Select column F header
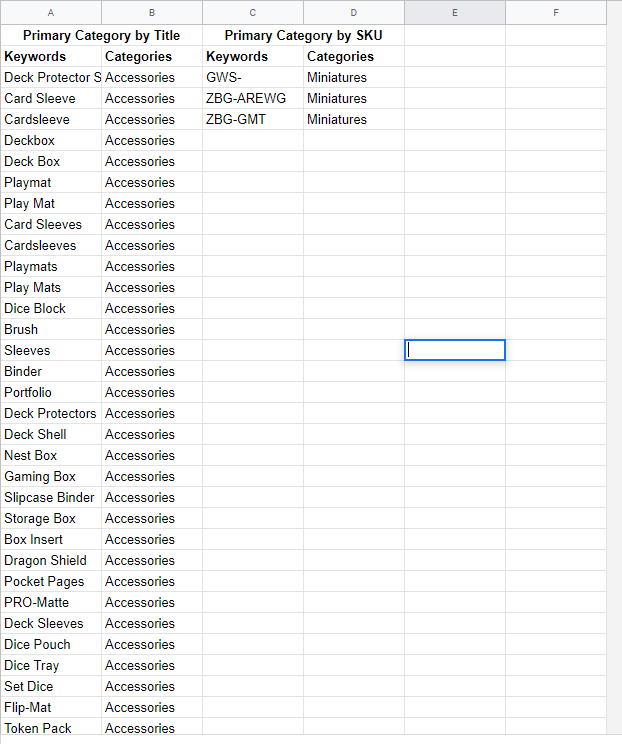 [x=556, y=13]
